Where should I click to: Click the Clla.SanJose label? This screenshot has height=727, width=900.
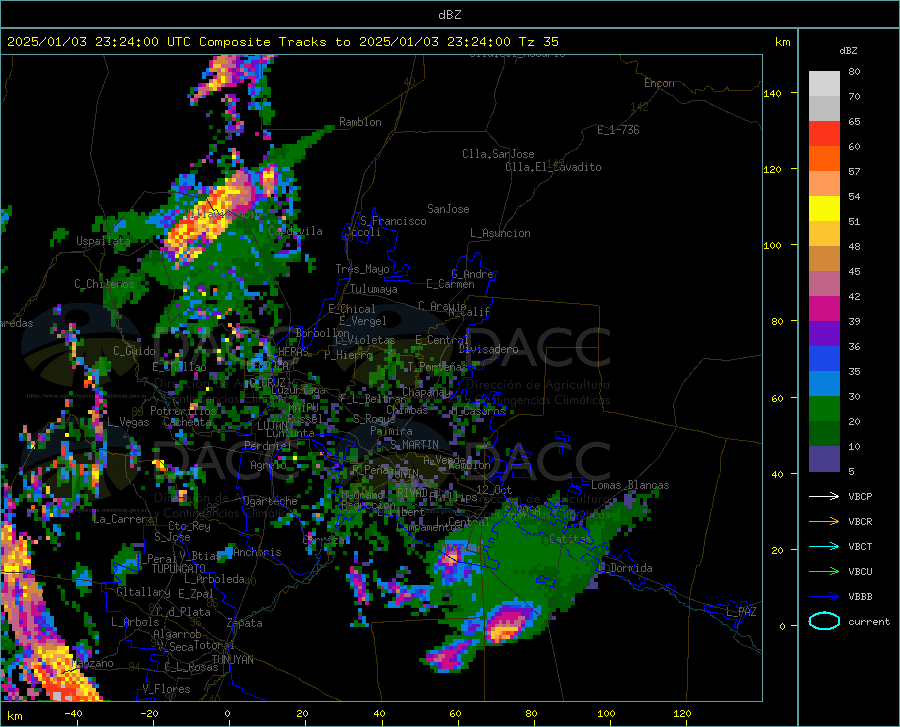(498, 154)
